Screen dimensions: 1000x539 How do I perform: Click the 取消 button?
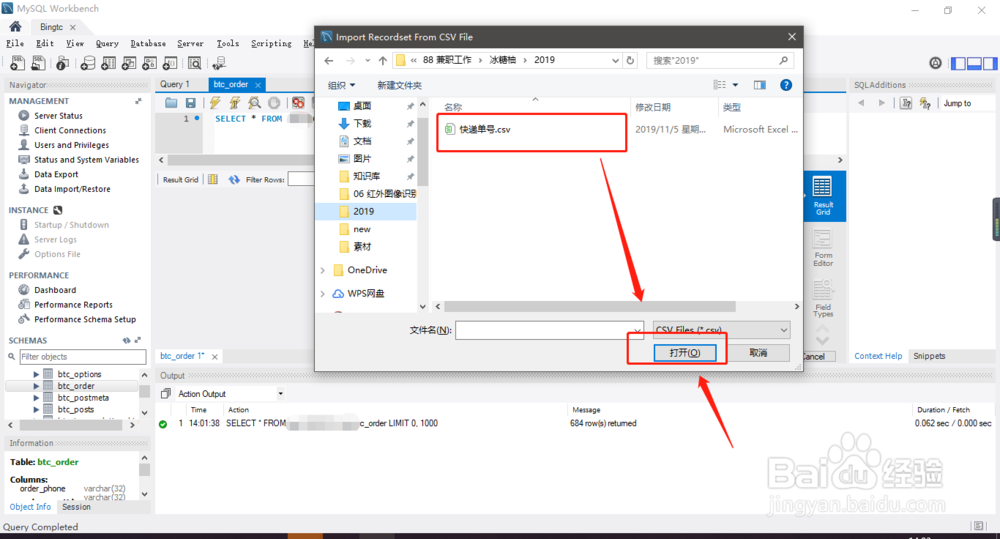pyautogui.click(x=758, y=353)
